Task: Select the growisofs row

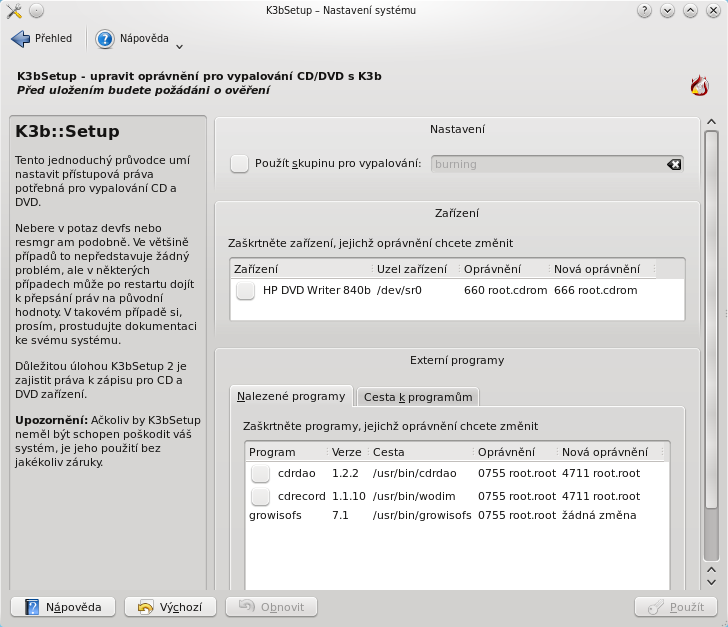Action: pyautogui.click(x=457, y=516)
